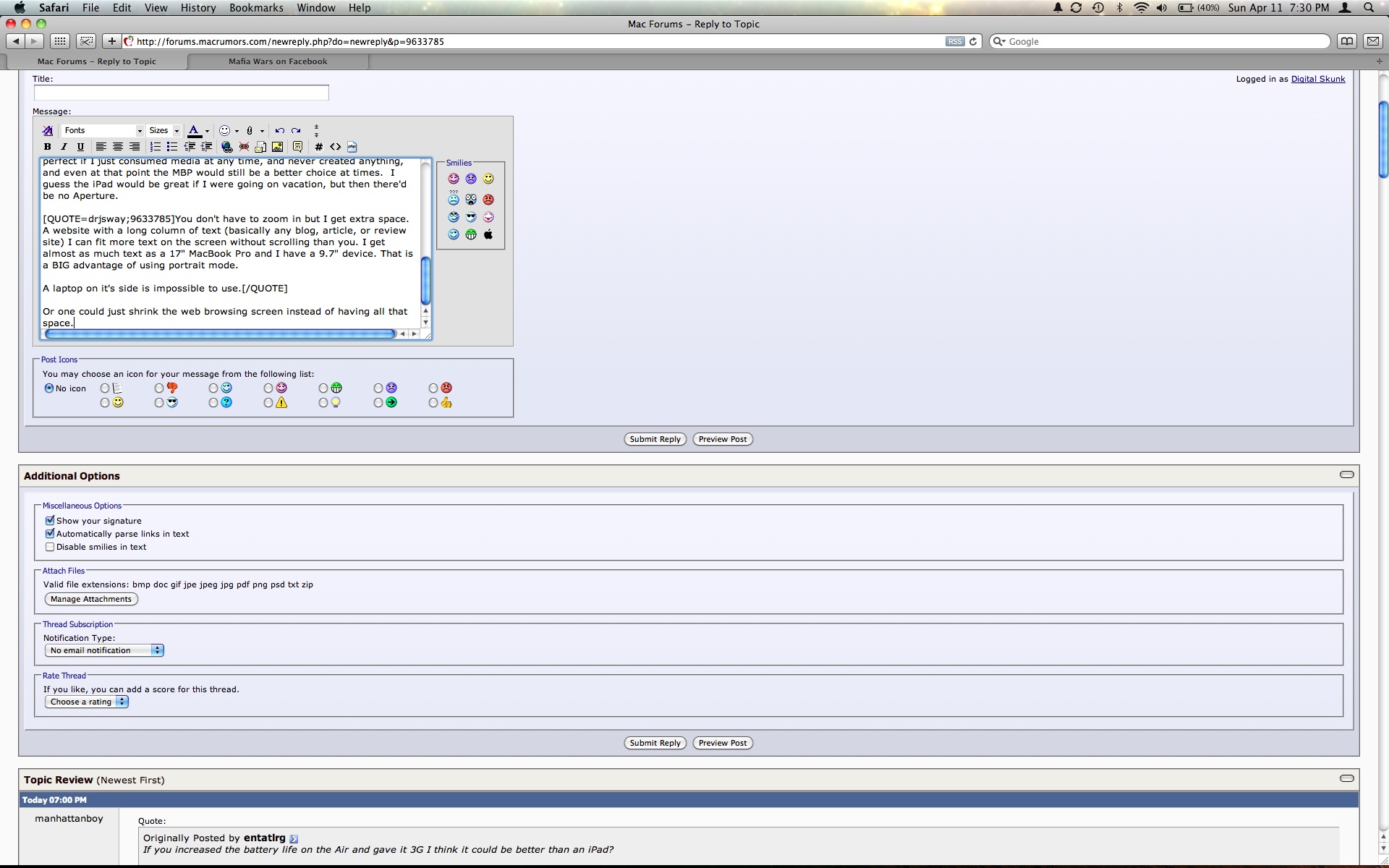Viewport: 1389px width, 868px height.
Task: Open the Safari File menu
Action: (90, 8)
